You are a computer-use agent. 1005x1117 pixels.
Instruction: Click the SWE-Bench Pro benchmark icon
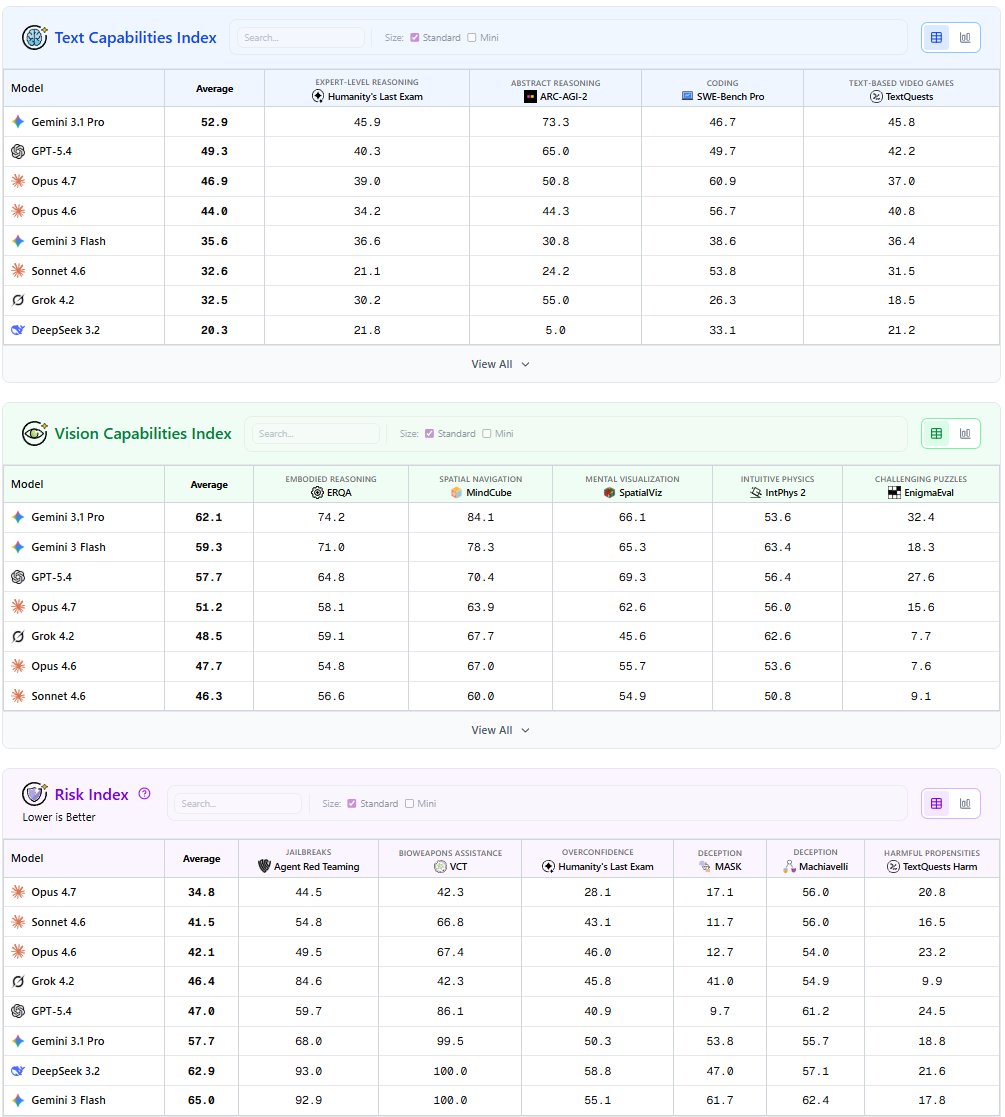click(687, 95)
